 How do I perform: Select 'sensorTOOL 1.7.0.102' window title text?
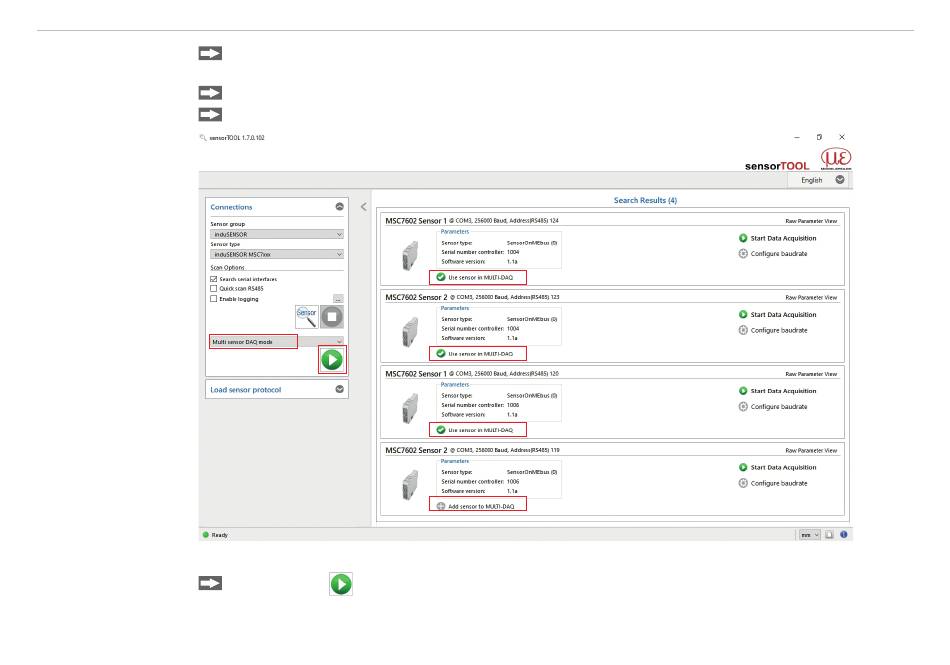[237, 137]
